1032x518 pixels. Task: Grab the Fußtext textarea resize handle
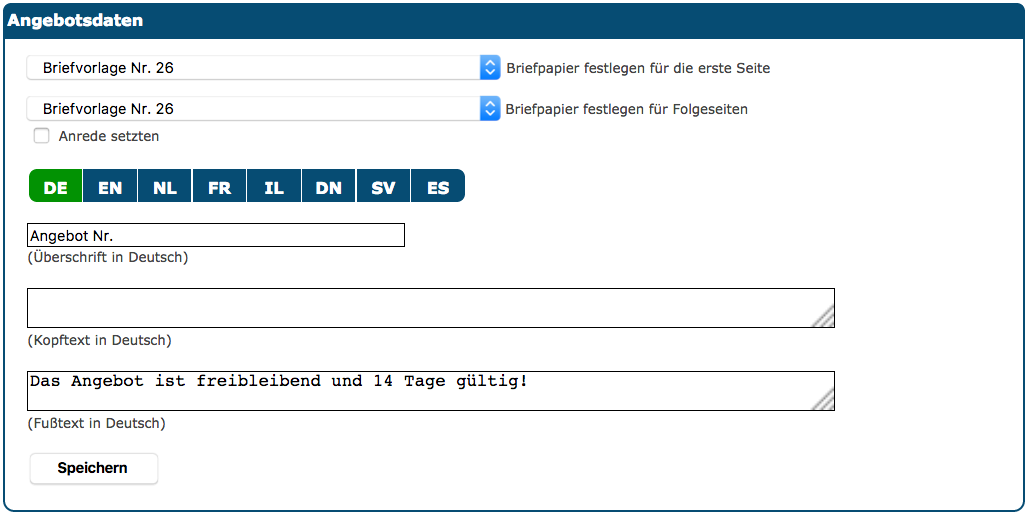click(x=824, y=401)
